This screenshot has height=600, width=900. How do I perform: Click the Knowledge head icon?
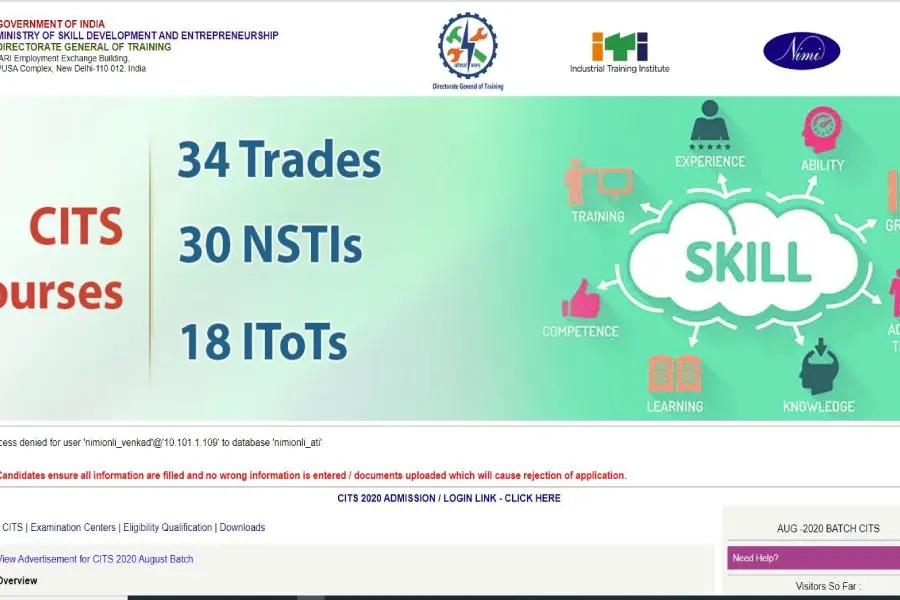click(818, 367)
